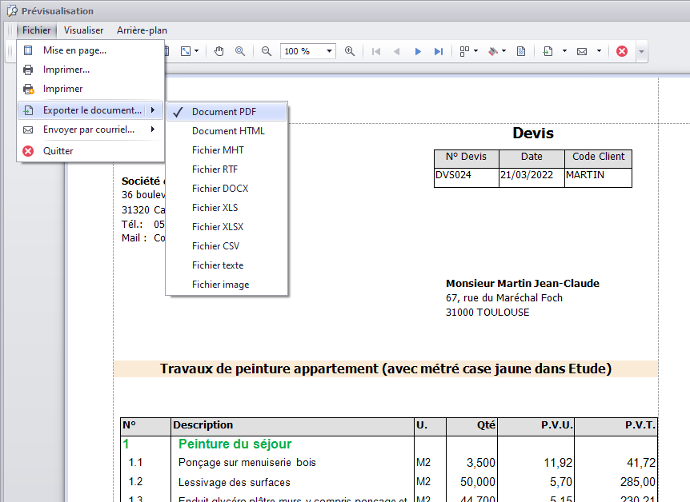This screenshot has height=502, width=690.
Task: Select checked Document PDF export option
Action: [x=227, y=112]
